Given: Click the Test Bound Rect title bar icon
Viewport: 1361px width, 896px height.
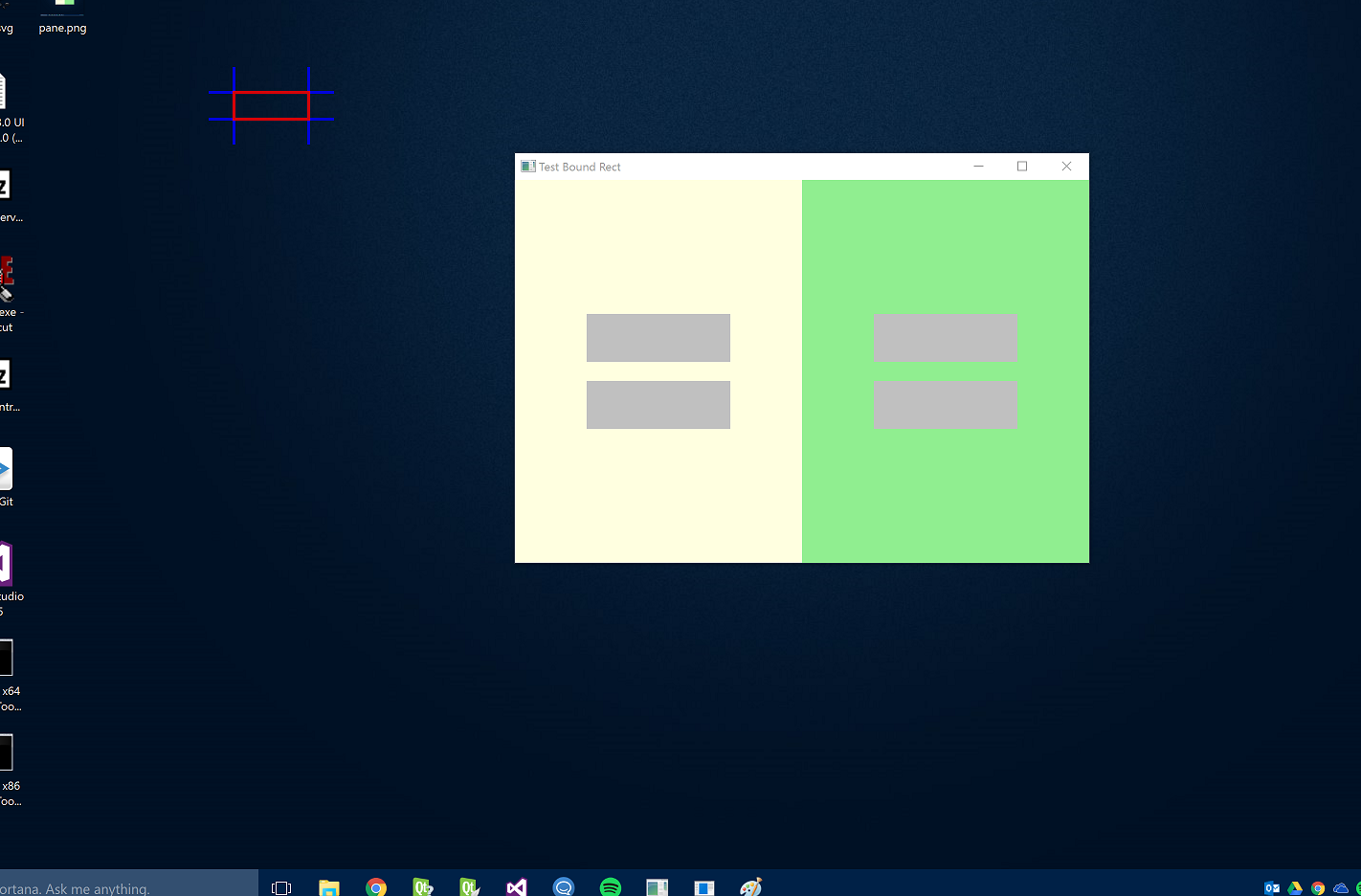Looking at the screenshot, I should pyautogui.click(x=528, y=167).
